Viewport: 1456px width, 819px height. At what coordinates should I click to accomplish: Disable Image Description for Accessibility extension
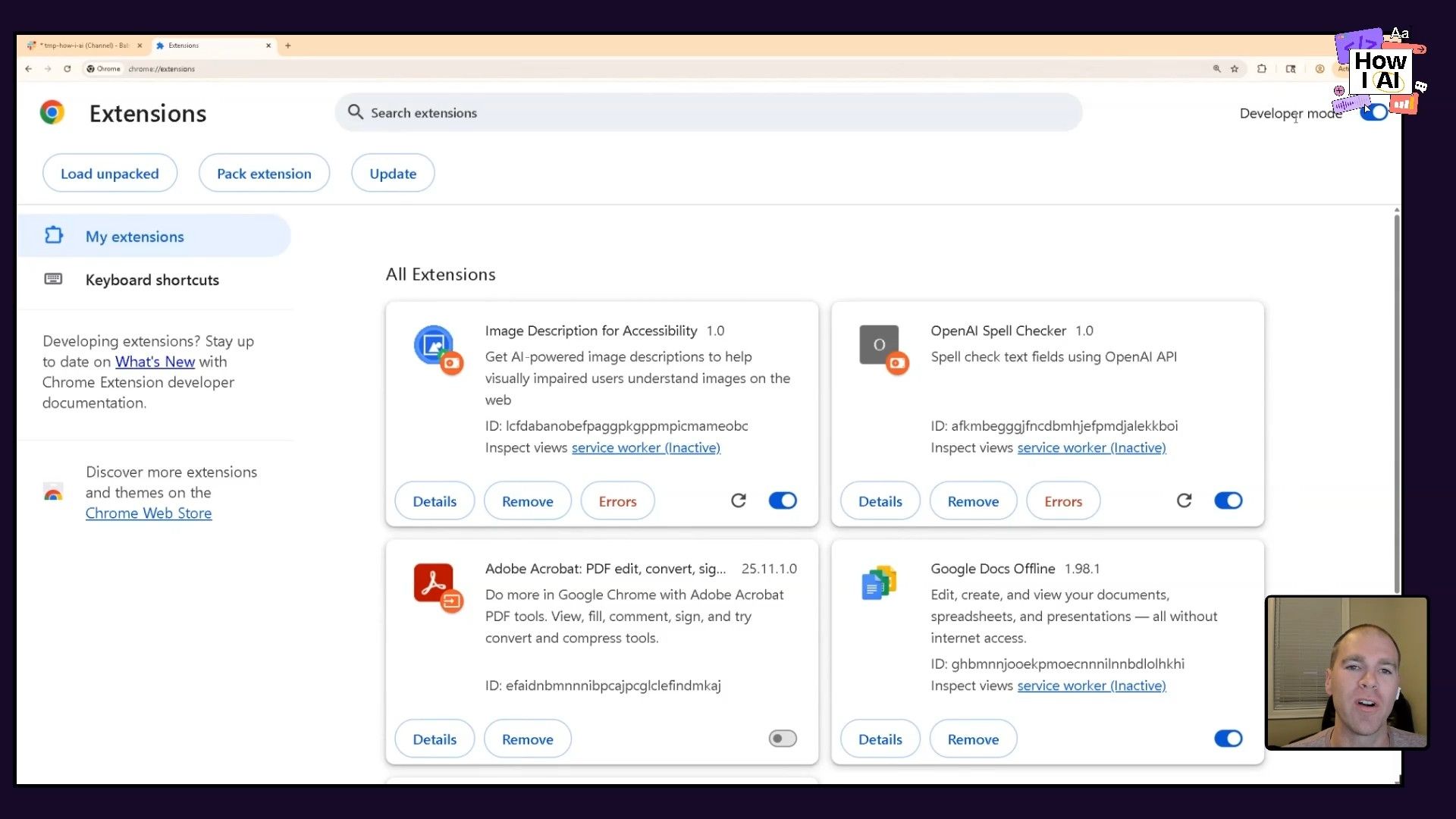click(x=783, y=500)
